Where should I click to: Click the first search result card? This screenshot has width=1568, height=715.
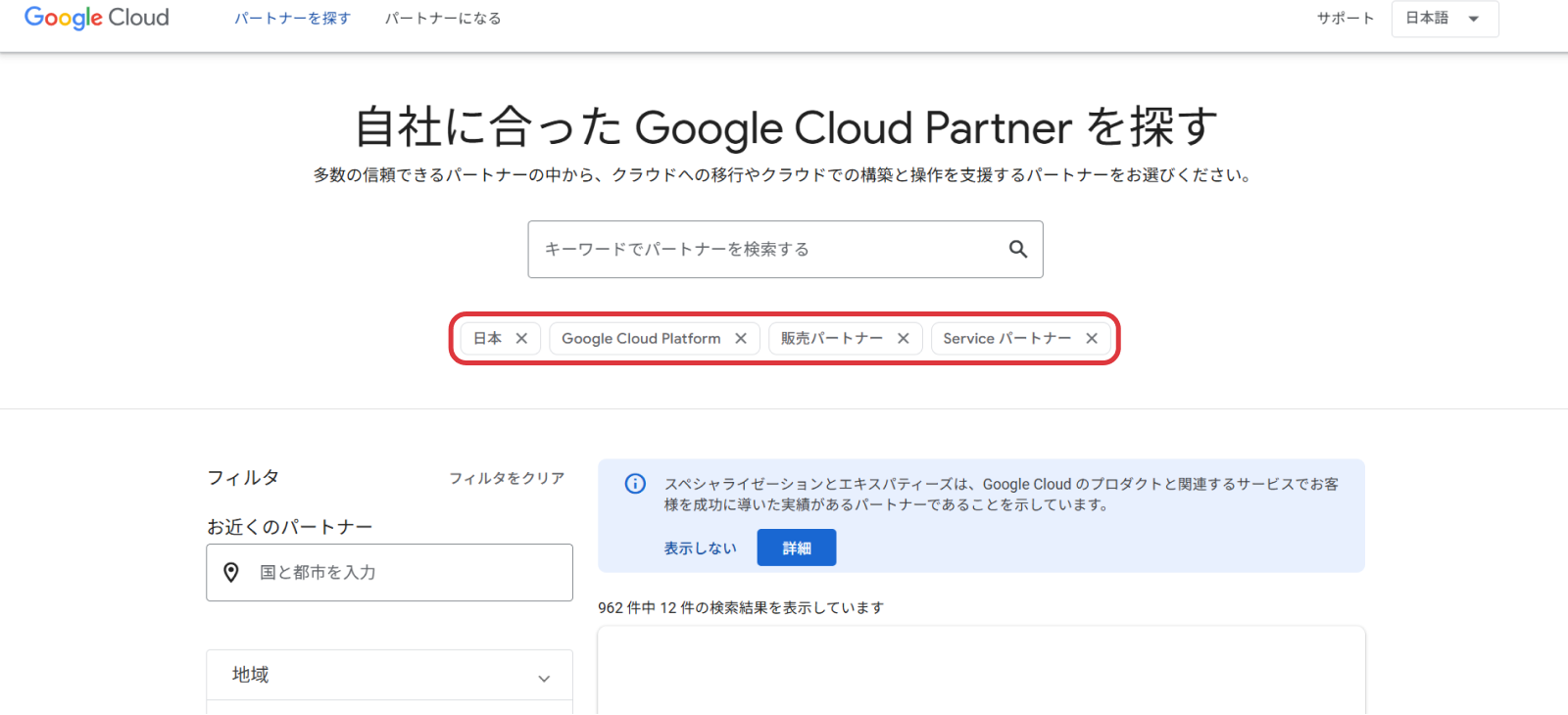(x=981, y=671)
